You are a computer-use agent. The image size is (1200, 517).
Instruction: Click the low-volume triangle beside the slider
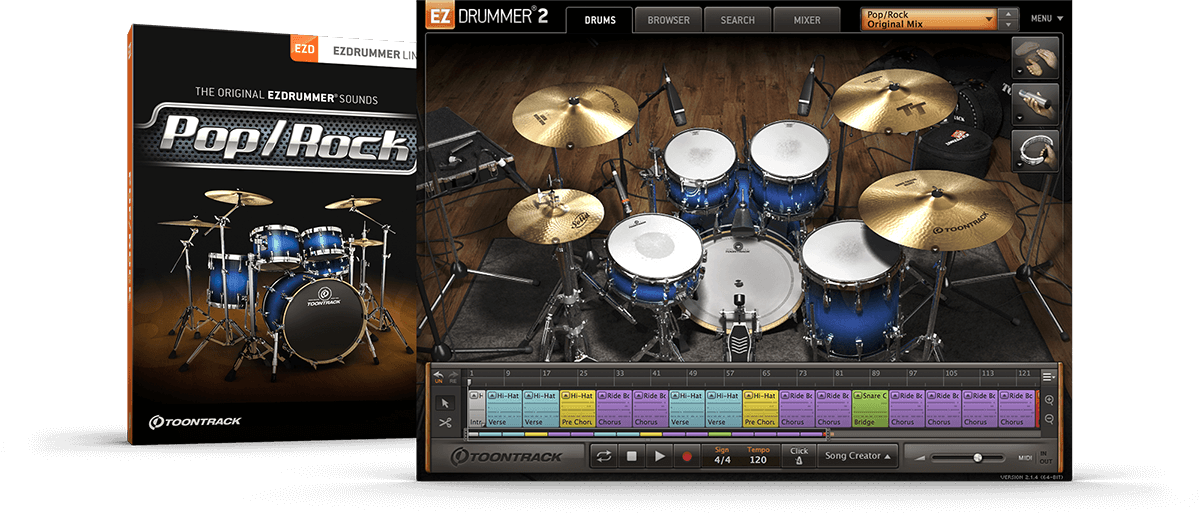(918, 458)
